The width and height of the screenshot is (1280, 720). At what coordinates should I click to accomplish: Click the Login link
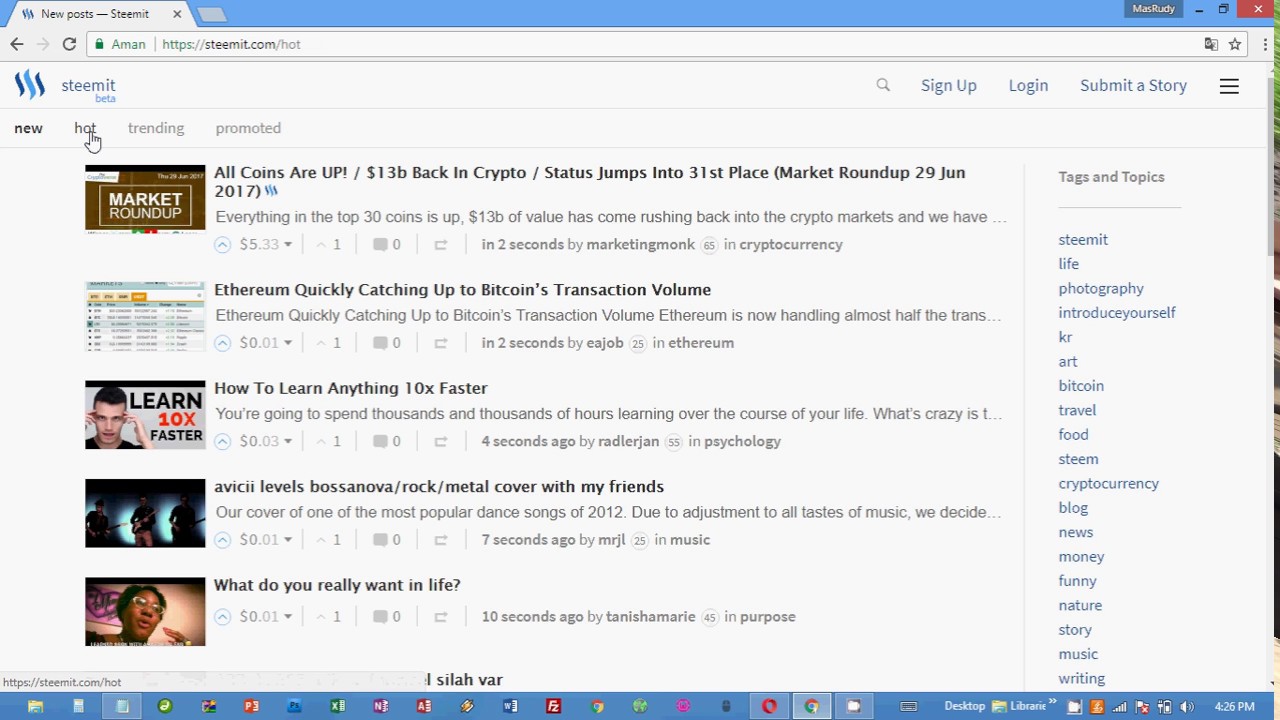click(1028, 85)
